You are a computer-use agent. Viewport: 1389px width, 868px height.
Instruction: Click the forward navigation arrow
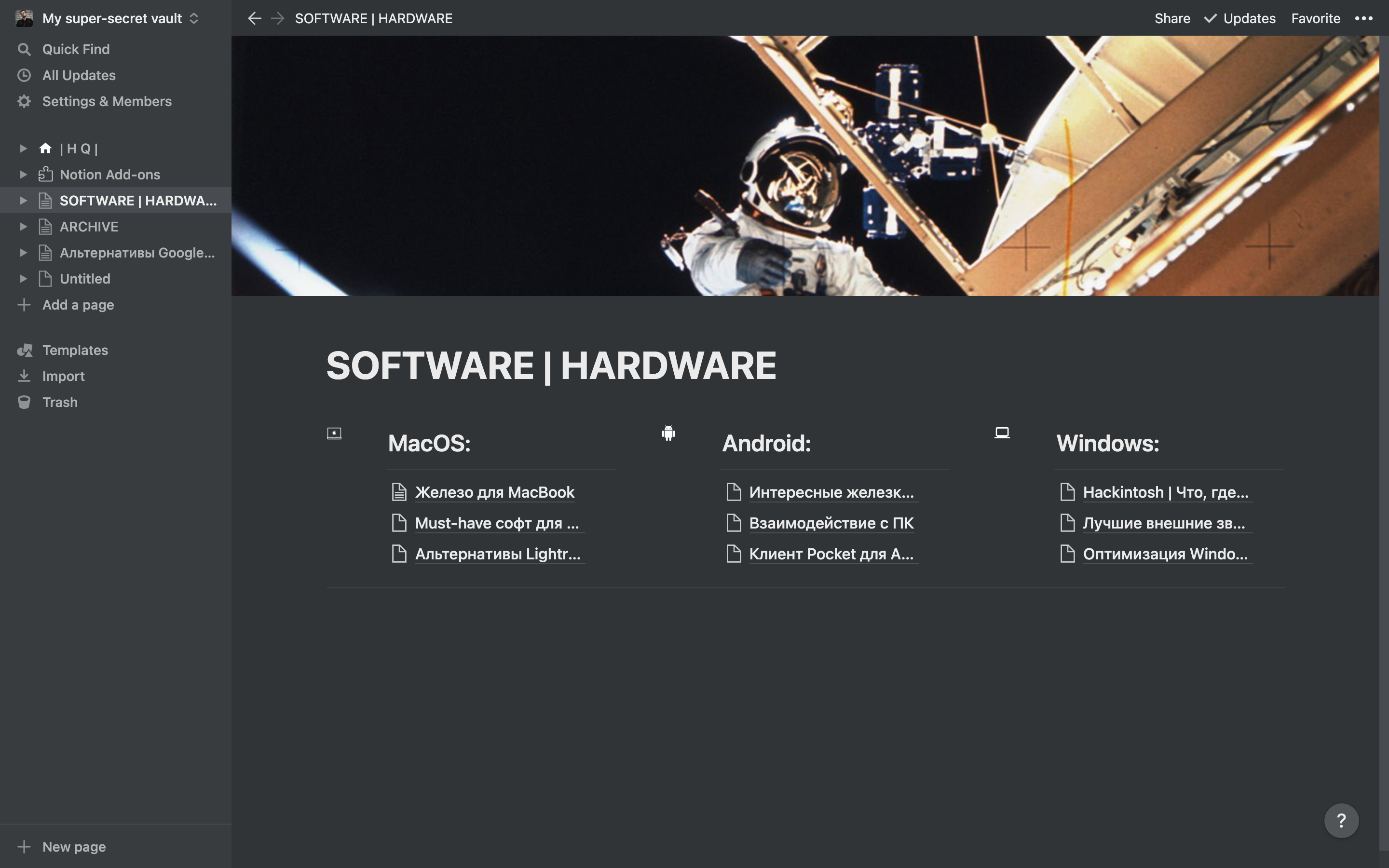point(278,18)
